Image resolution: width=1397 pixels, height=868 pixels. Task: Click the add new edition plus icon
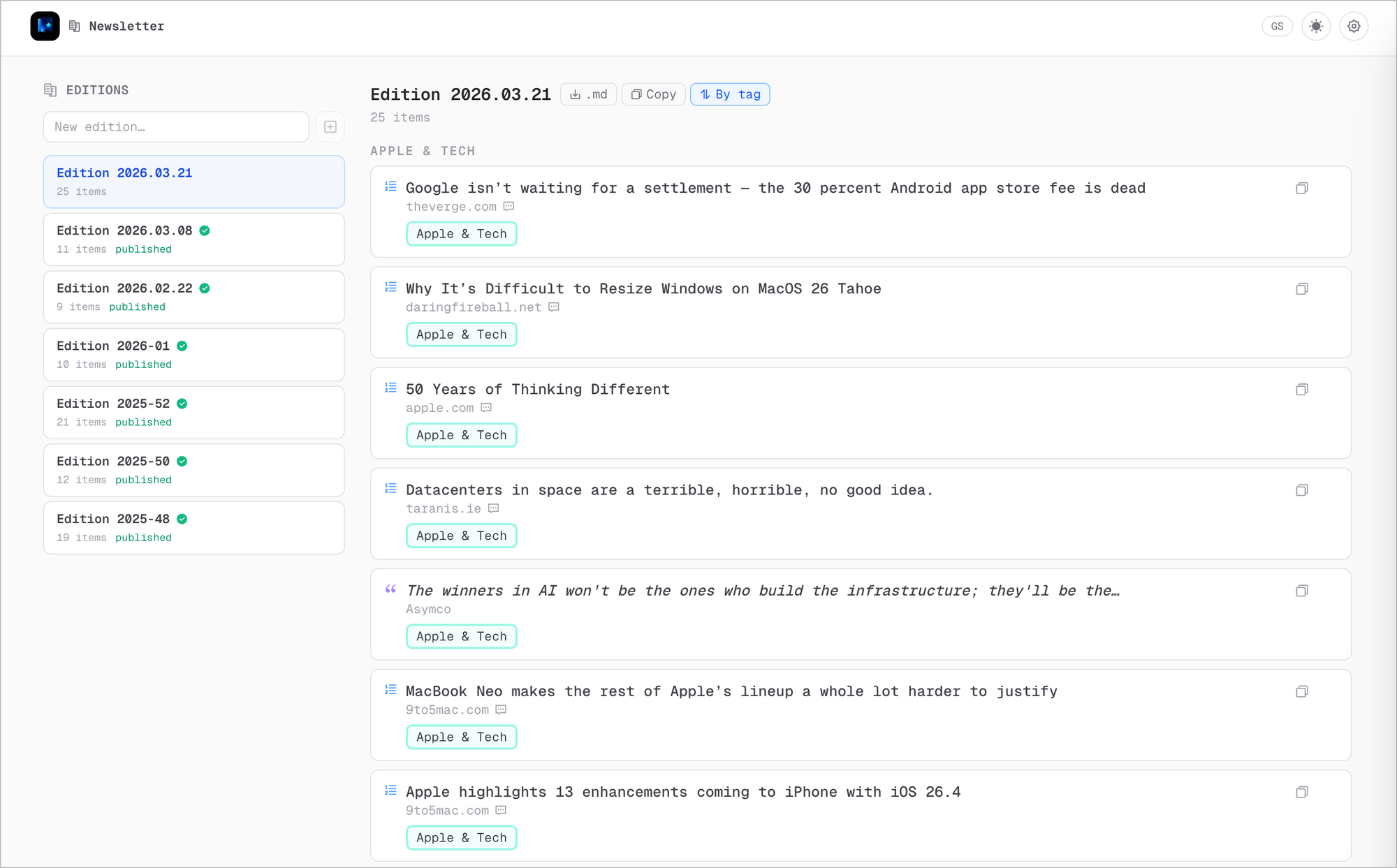pyautogui.click(x=330, y=126)
